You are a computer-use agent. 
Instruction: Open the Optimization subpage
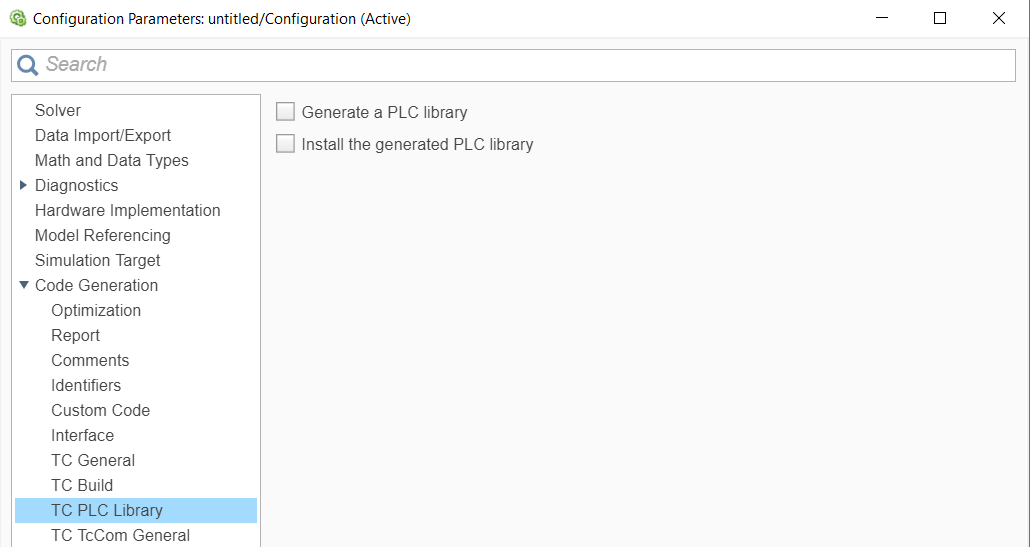(96, 310)
